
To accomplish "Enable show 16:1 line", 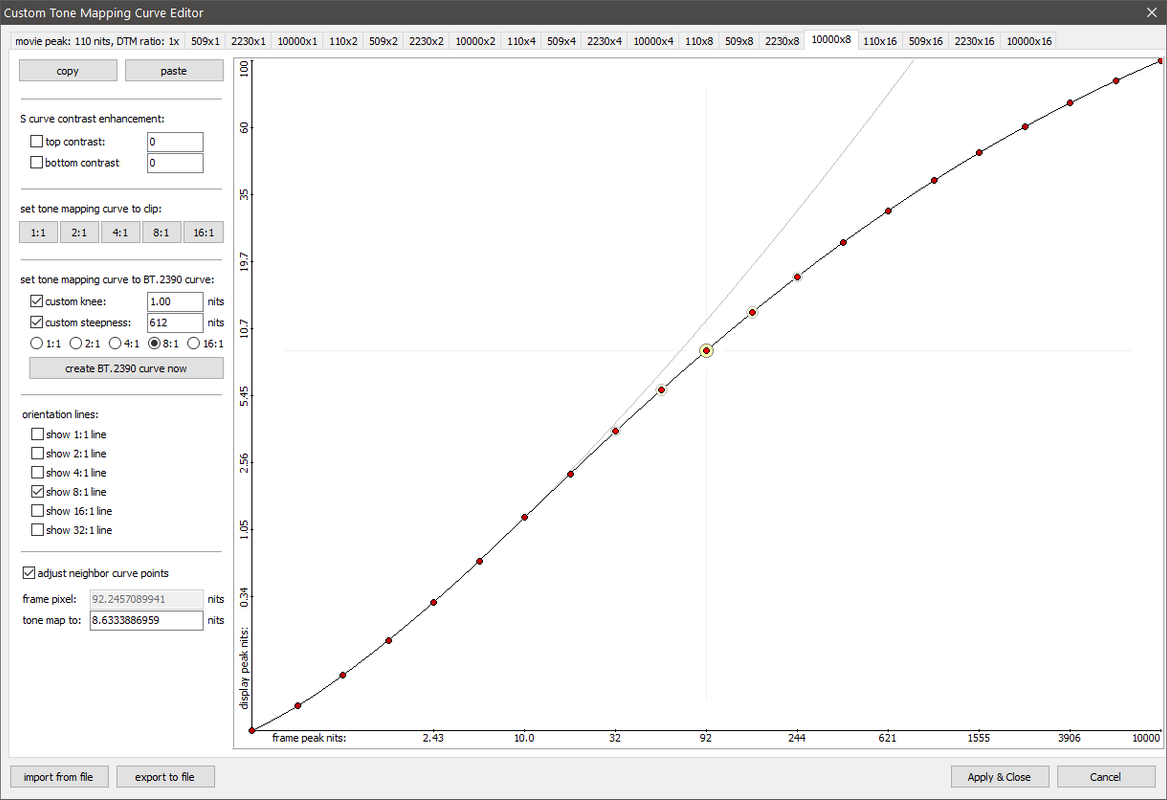I will 37,511.
